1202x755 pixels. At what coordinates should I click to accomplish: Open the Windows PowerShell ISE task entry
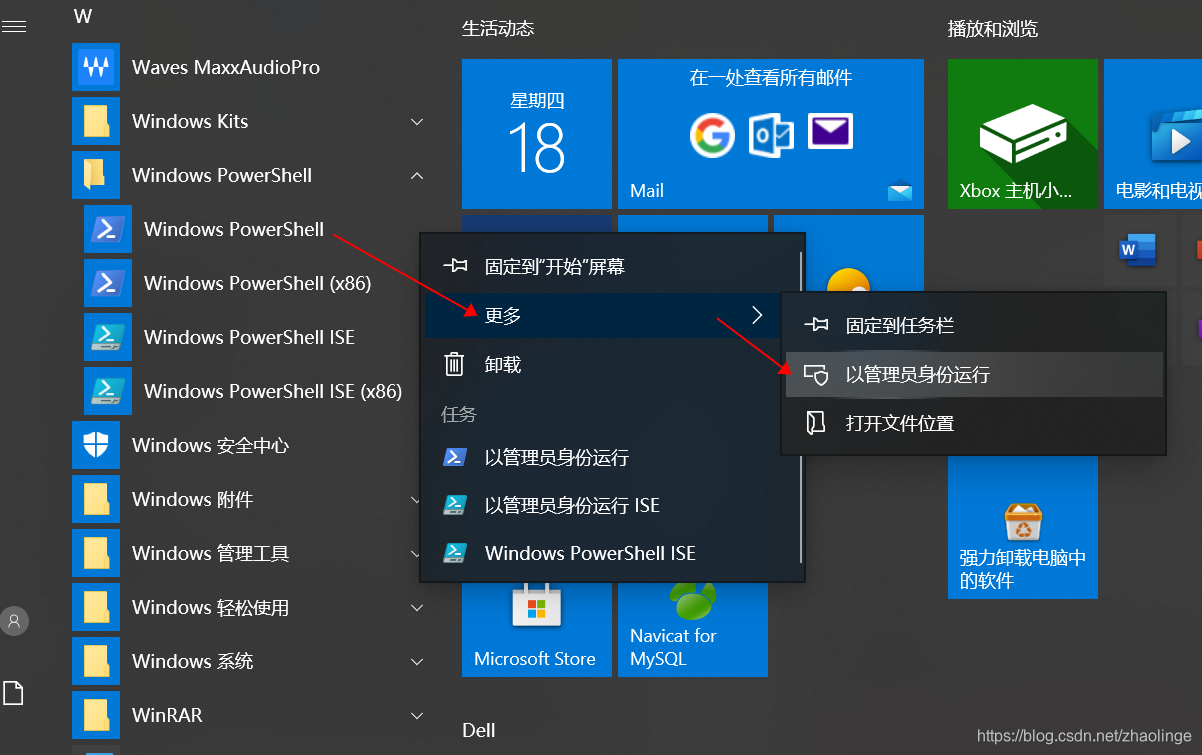tap(610, 553)
